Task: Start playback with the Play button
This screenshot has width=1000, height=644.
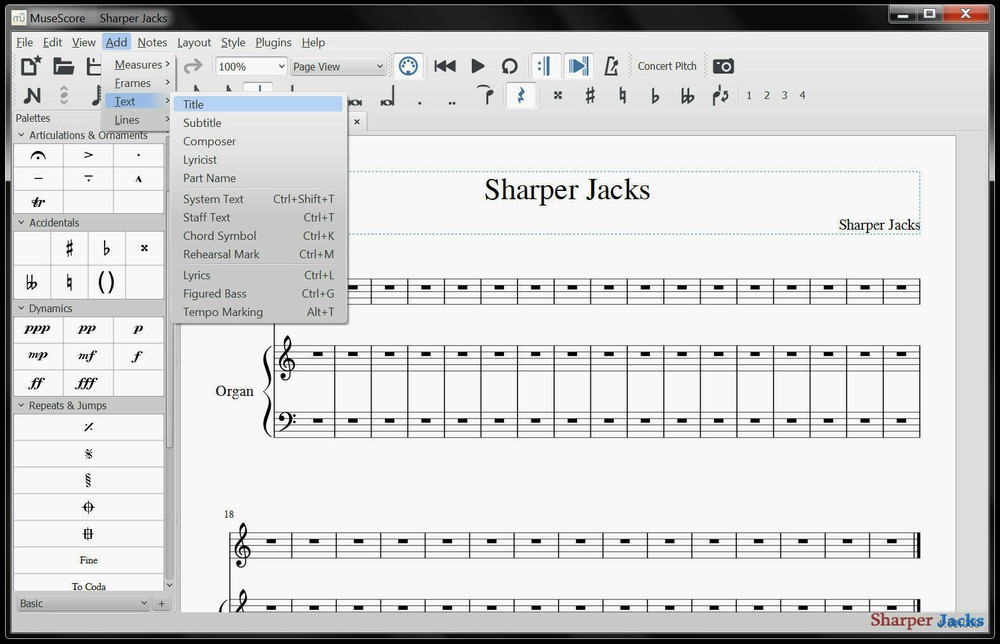Action: 477,66
